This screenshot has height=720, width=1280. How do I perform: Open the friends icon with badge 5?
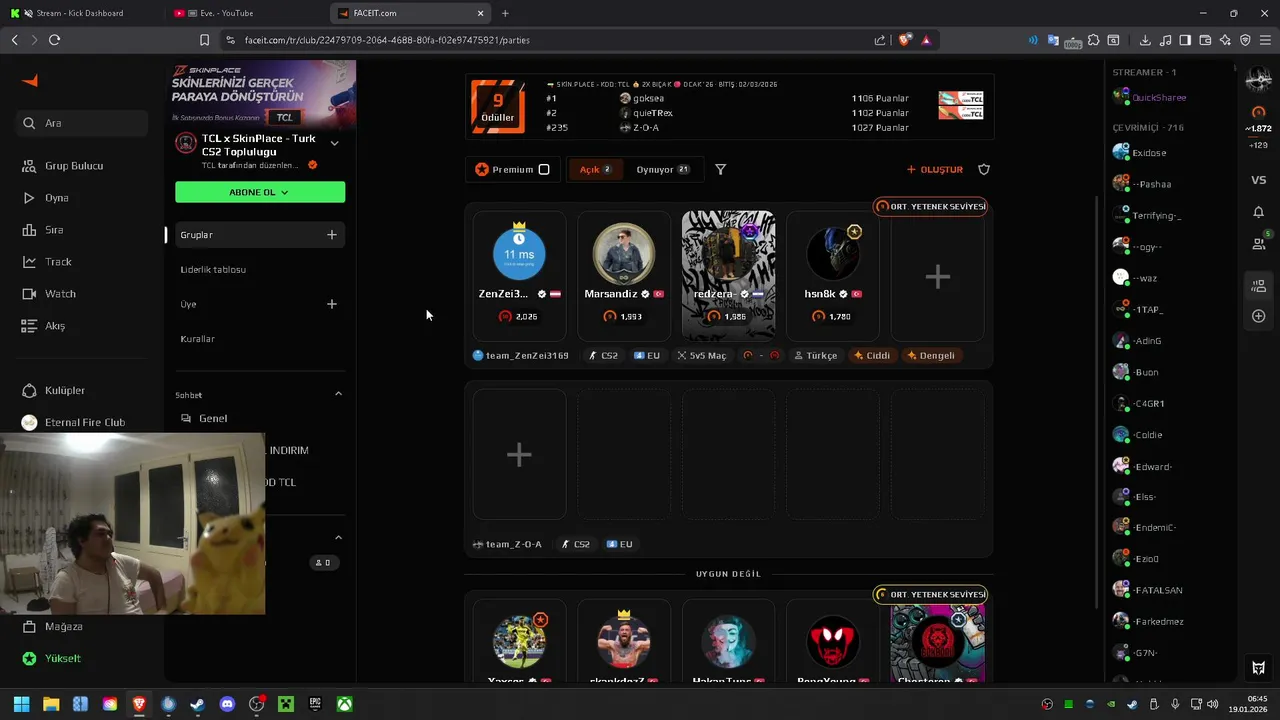point(1258,242)
